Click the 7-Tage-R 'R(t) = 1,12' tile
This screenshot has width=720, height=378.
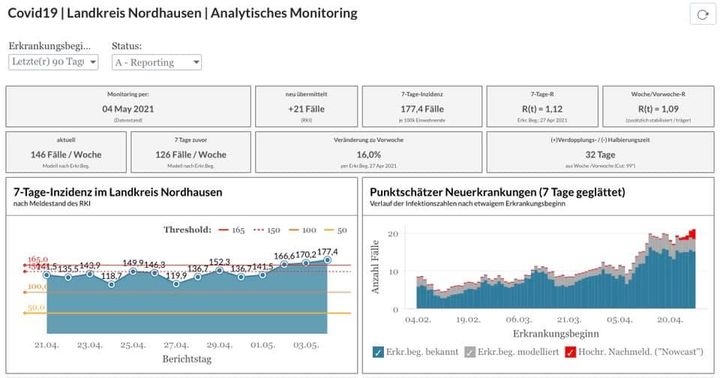click(x=542, y=106)
